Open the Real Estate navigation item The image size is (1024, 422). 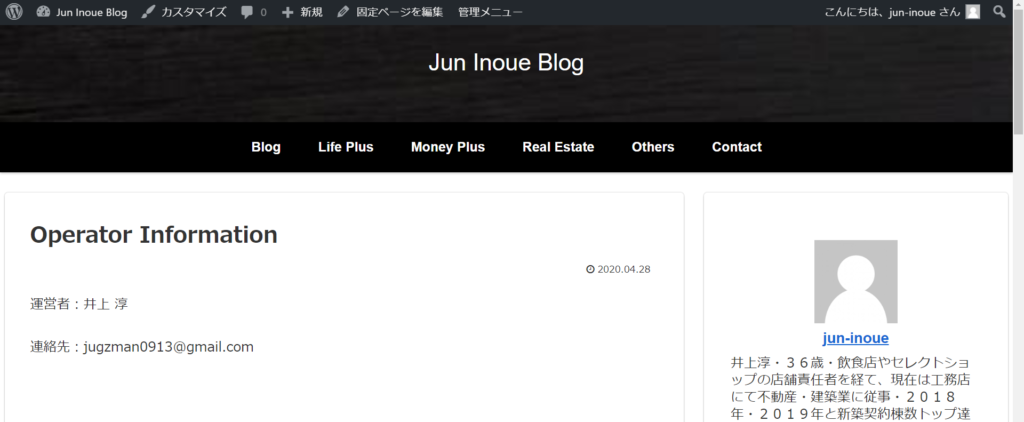click(x=558, y=147)
